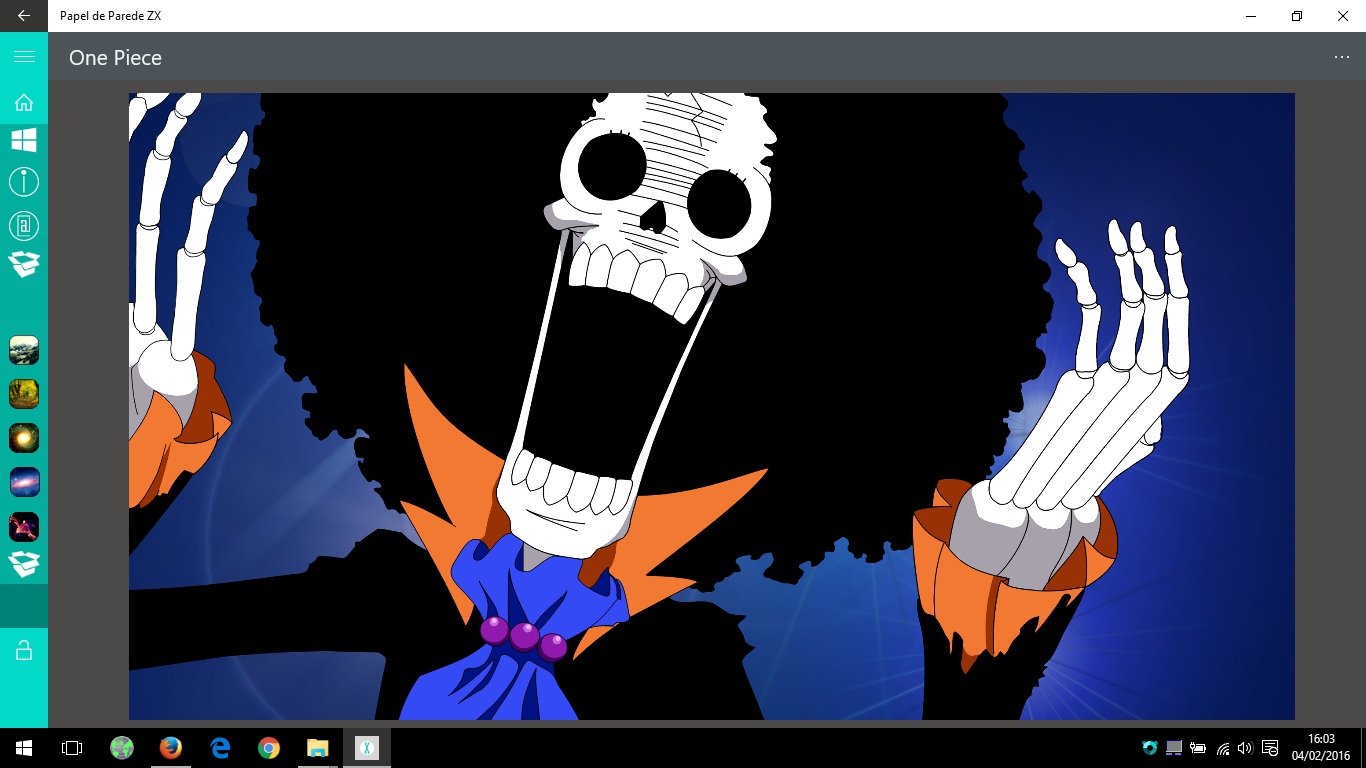Open the Start menu
Viewport: 1366px width, 768px height.
pyautogui.click(x=21, y=747)
